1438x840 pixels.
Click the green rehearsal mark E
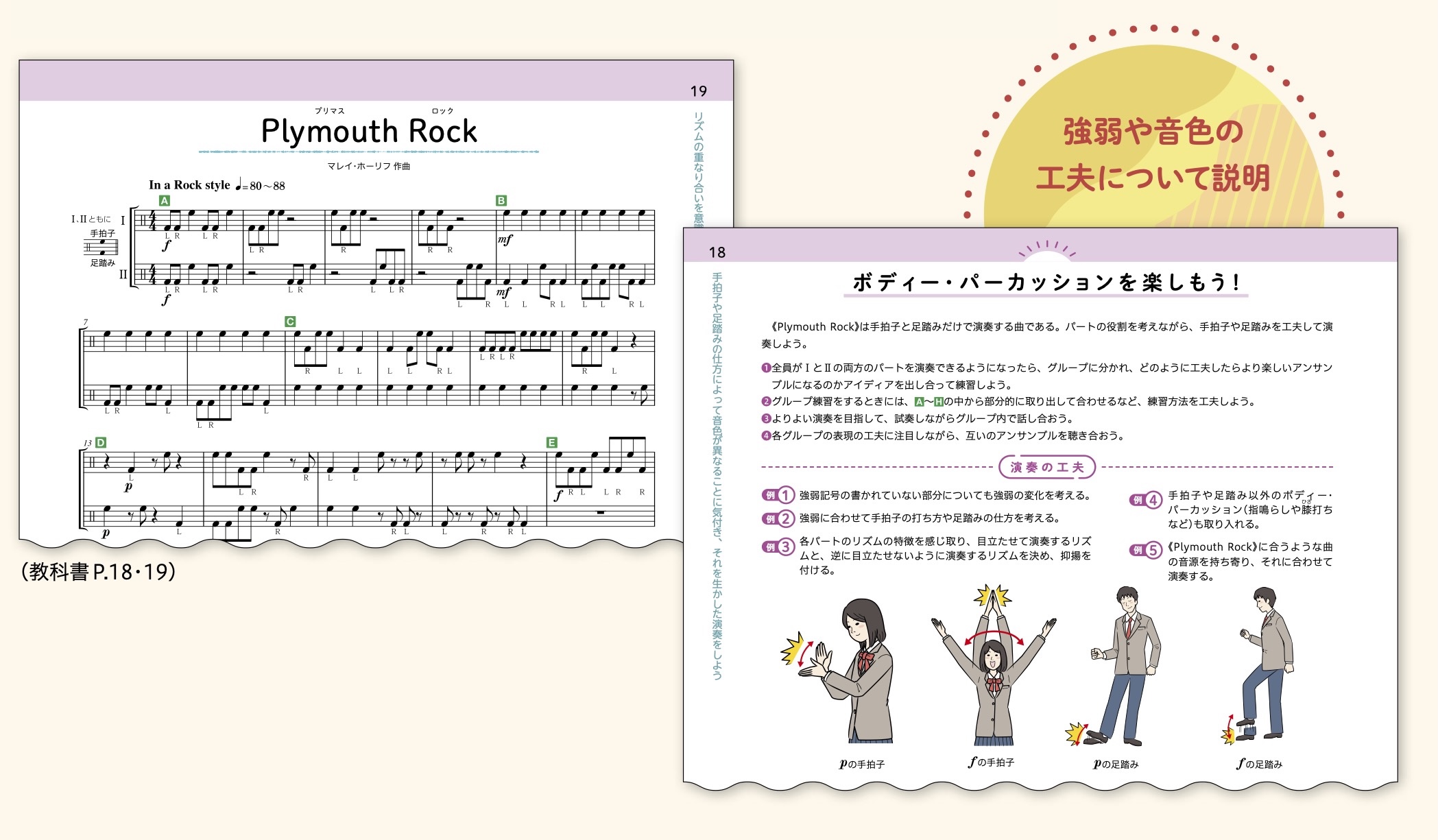pyautogui.click(x=552, y=443)
